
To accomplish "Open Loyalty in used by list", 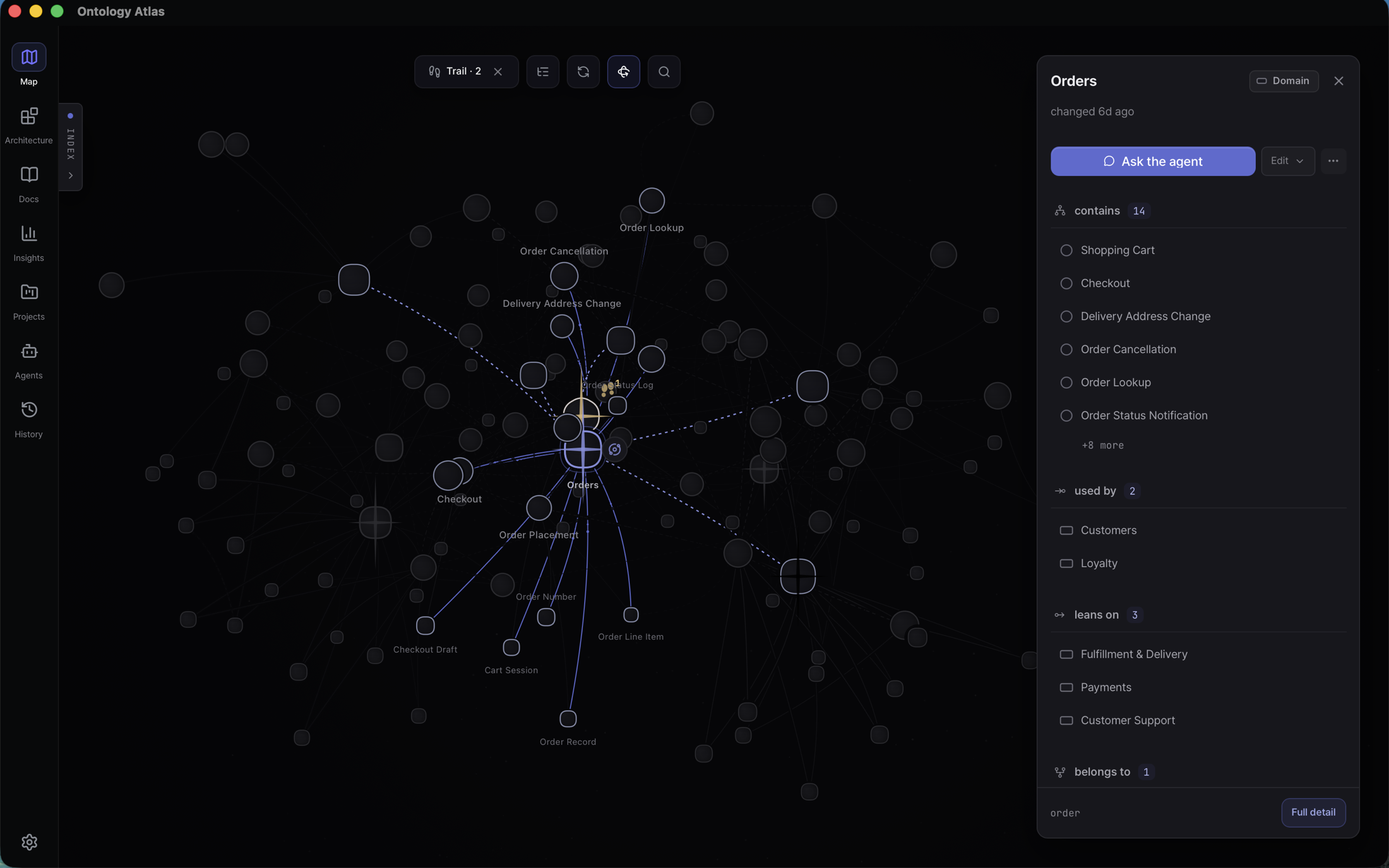I will point(1198,563).
